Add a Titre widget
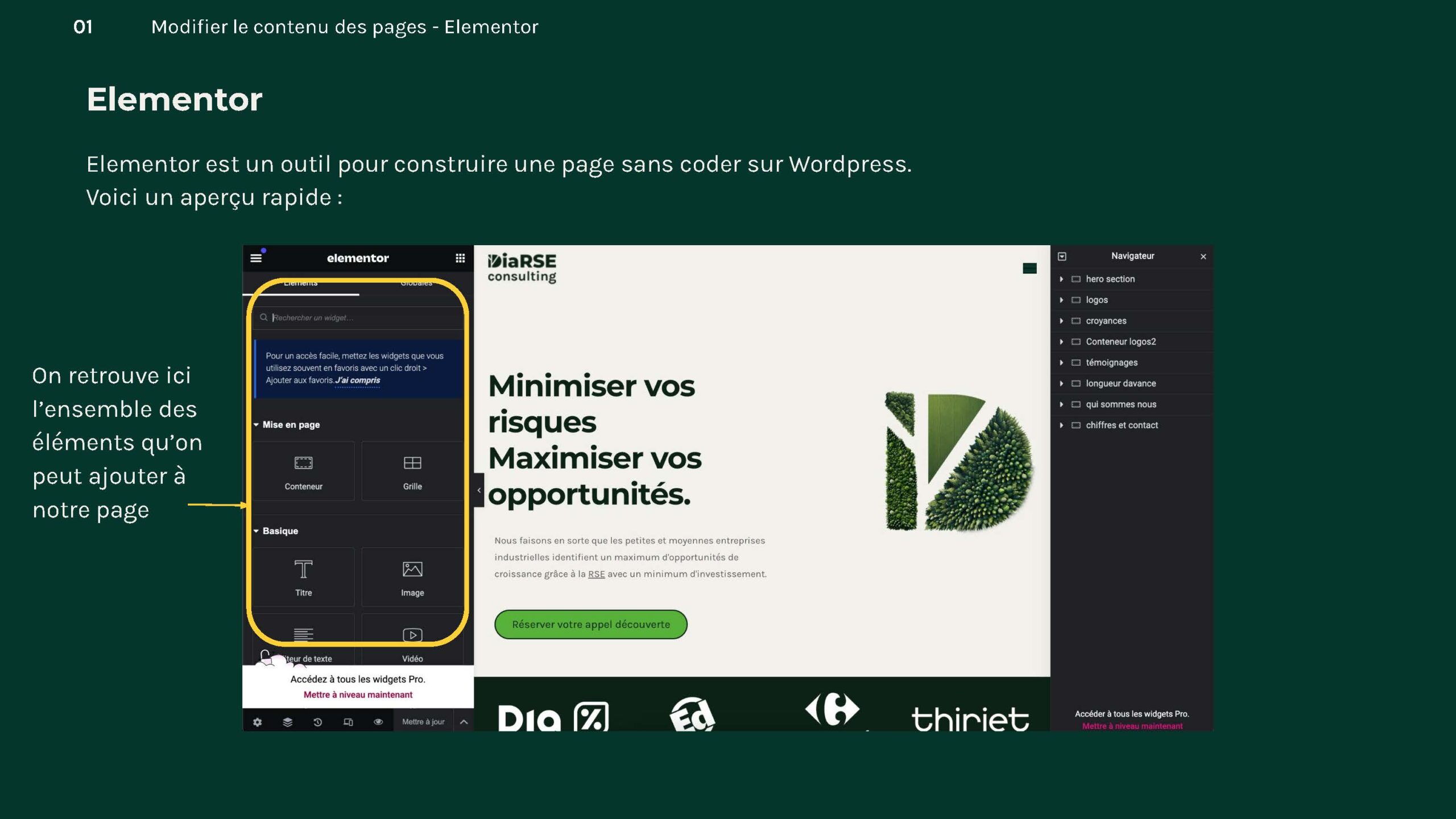This screenshot has width=1456, height=819. click(x=303, y=577)
